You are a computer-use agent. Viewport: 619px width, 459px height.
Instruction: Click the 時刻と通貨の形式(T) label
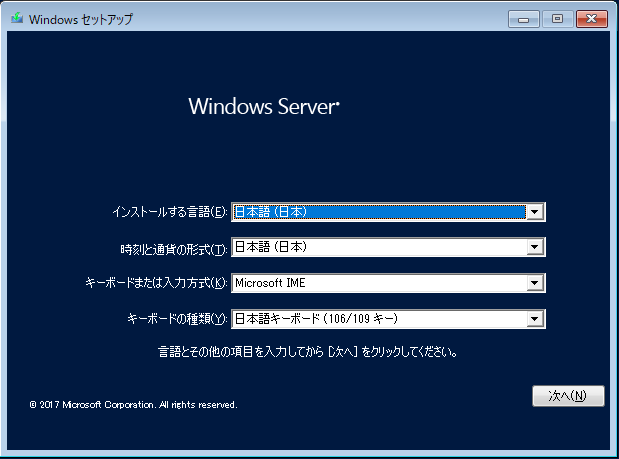(174, 249)
